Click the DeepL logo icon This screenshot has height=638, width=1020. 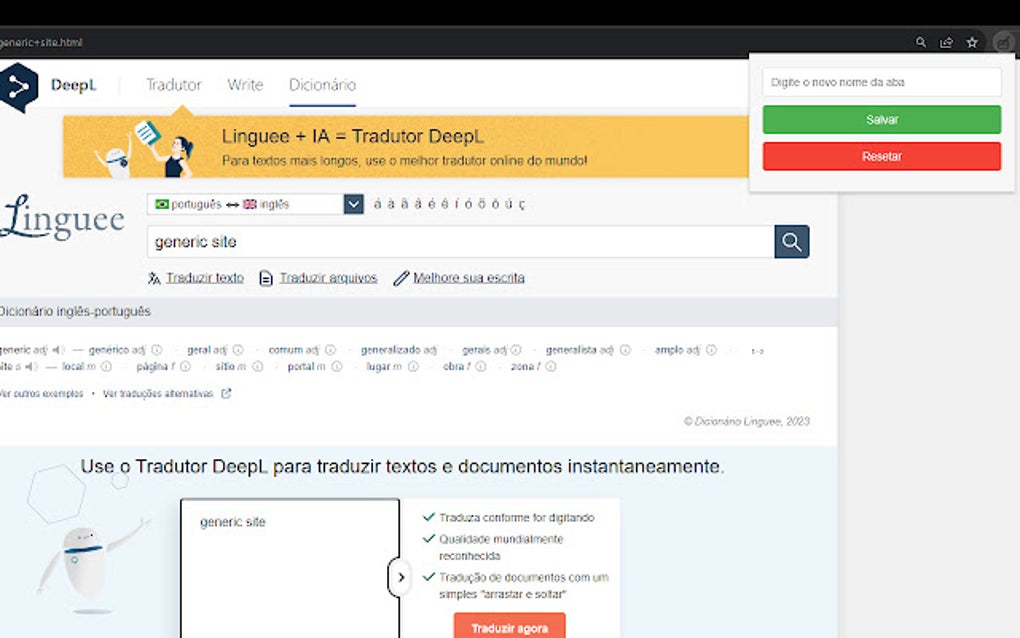(16, 85)
